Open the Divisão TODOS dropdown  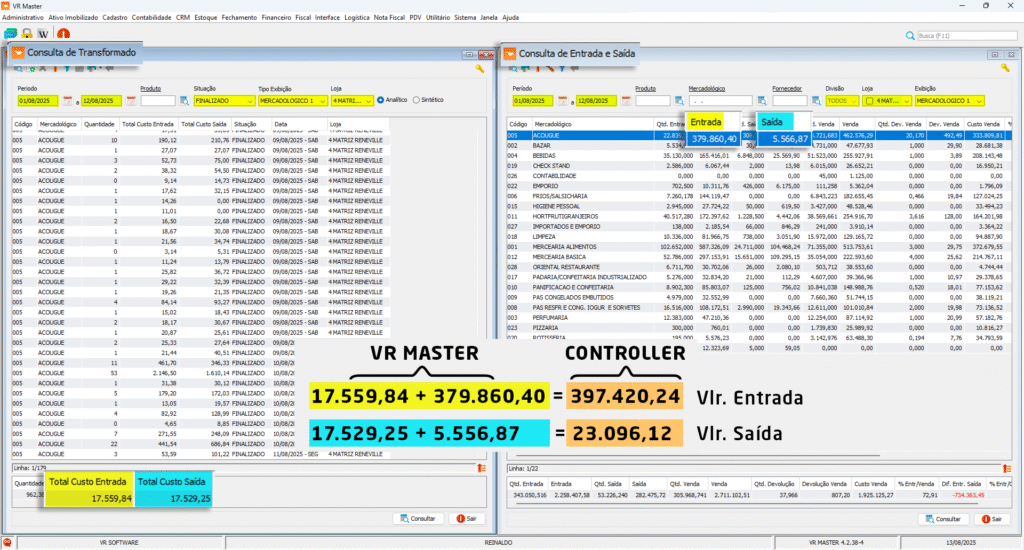842,101
